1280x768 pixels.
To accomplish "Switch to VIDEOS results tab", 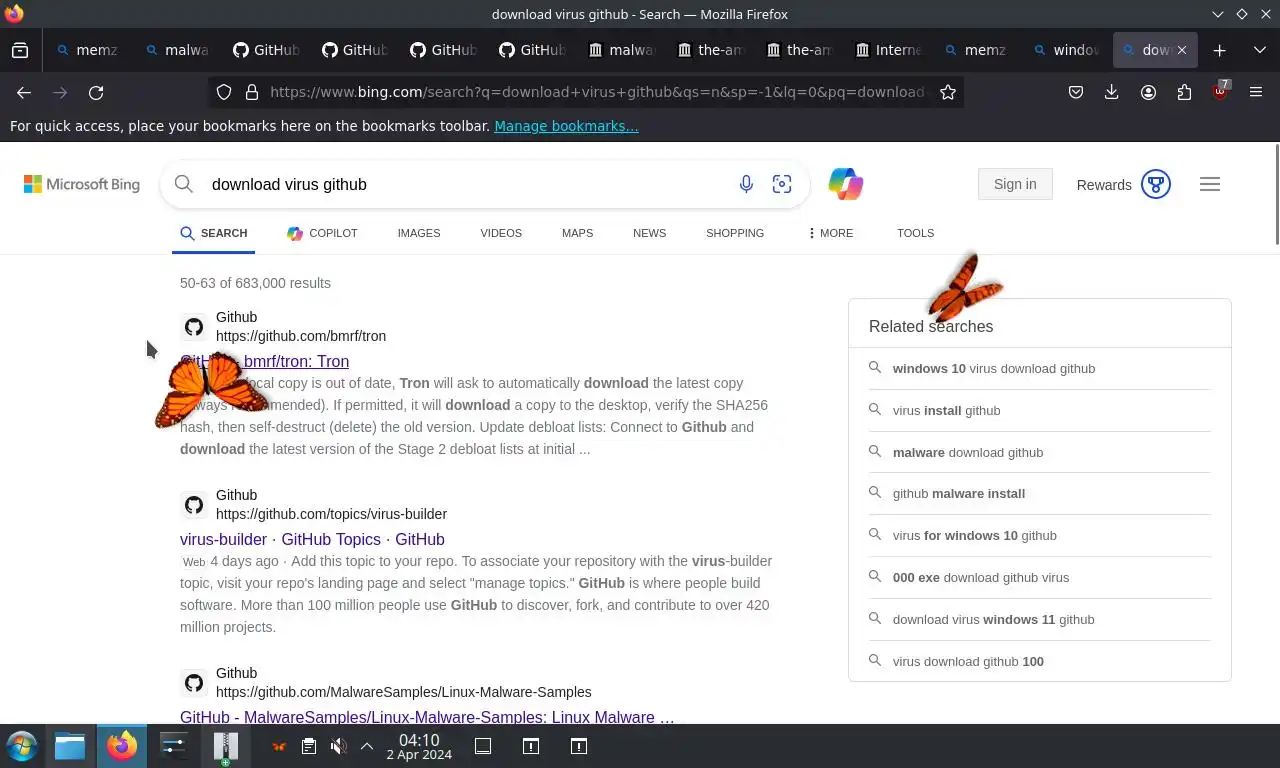I will point(501,233).
